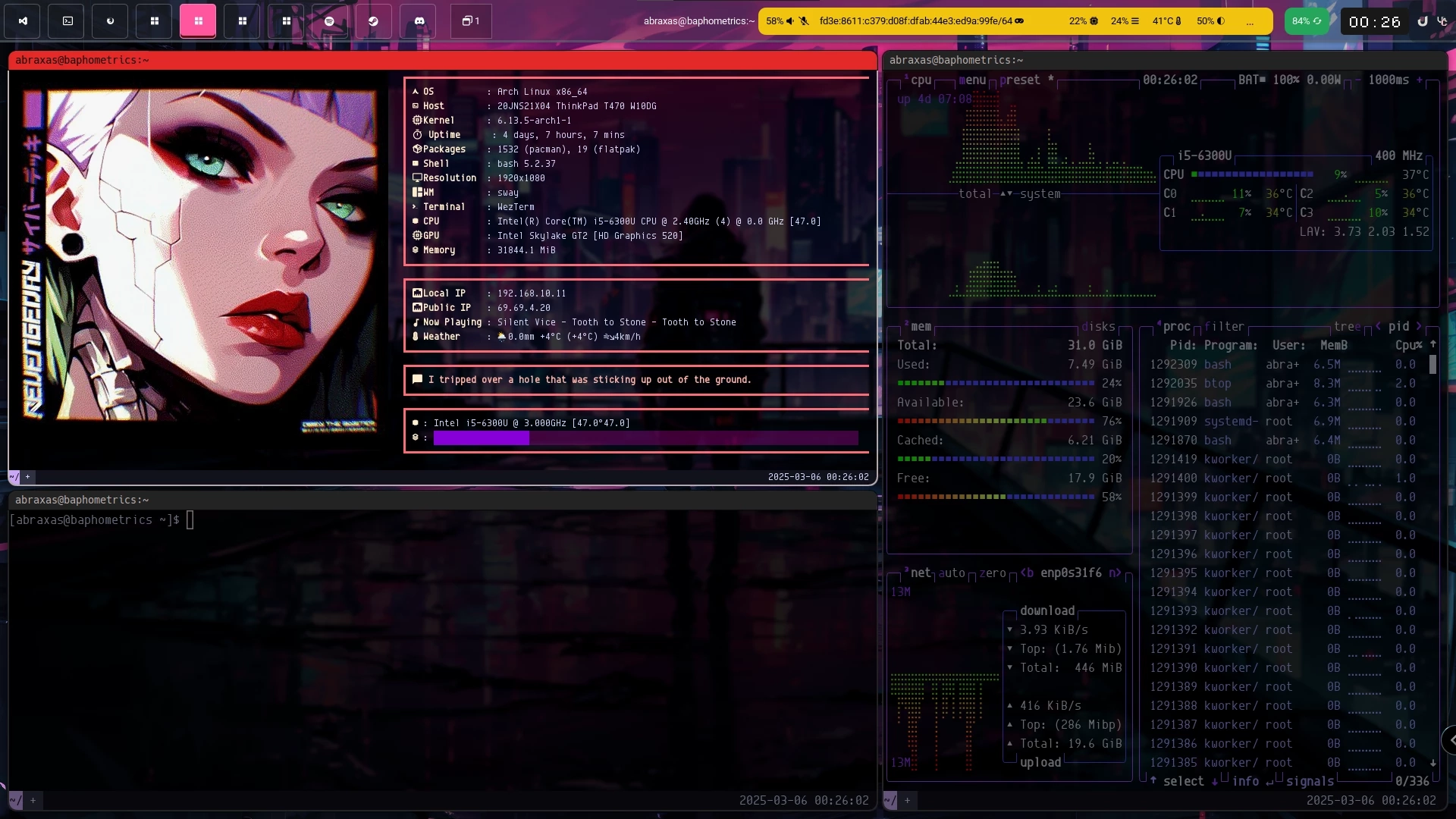Click the MemB column header in proc

tap(1334, 346)
